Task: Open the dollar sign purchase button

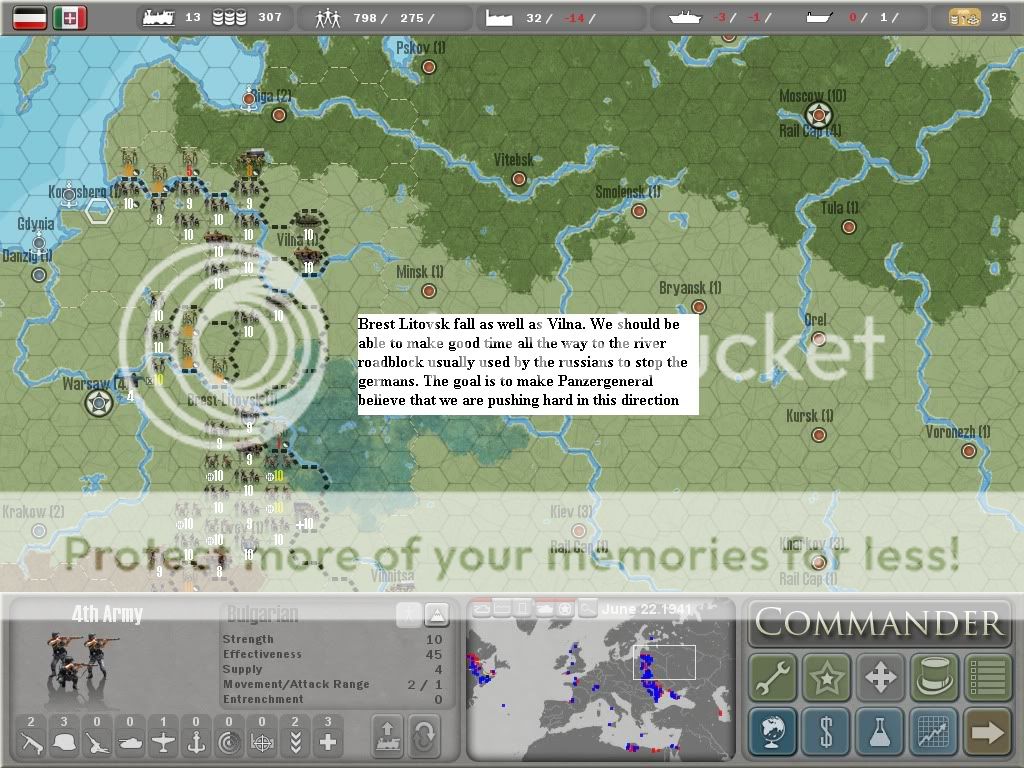Action: tap(827, 731)
